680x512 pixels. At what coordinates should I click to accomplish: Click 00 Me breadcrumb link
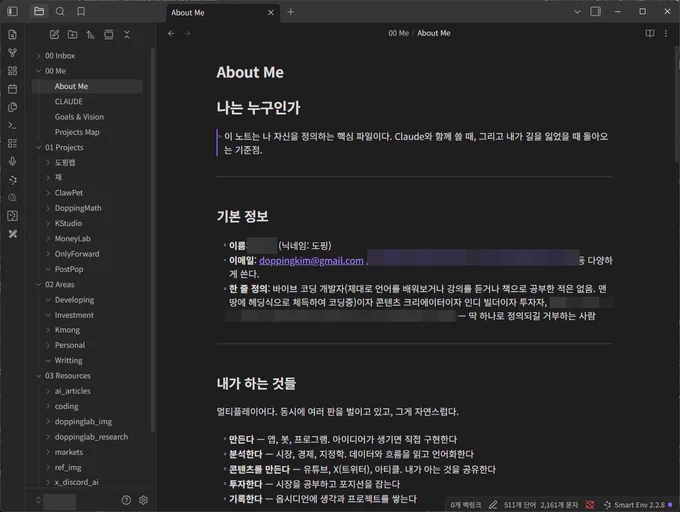click(x=398, y=33)
